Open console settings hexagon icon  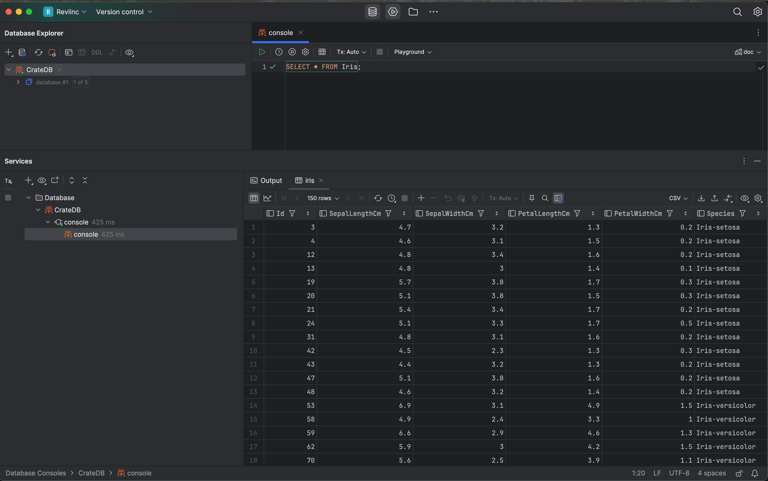tap(305, 52)
